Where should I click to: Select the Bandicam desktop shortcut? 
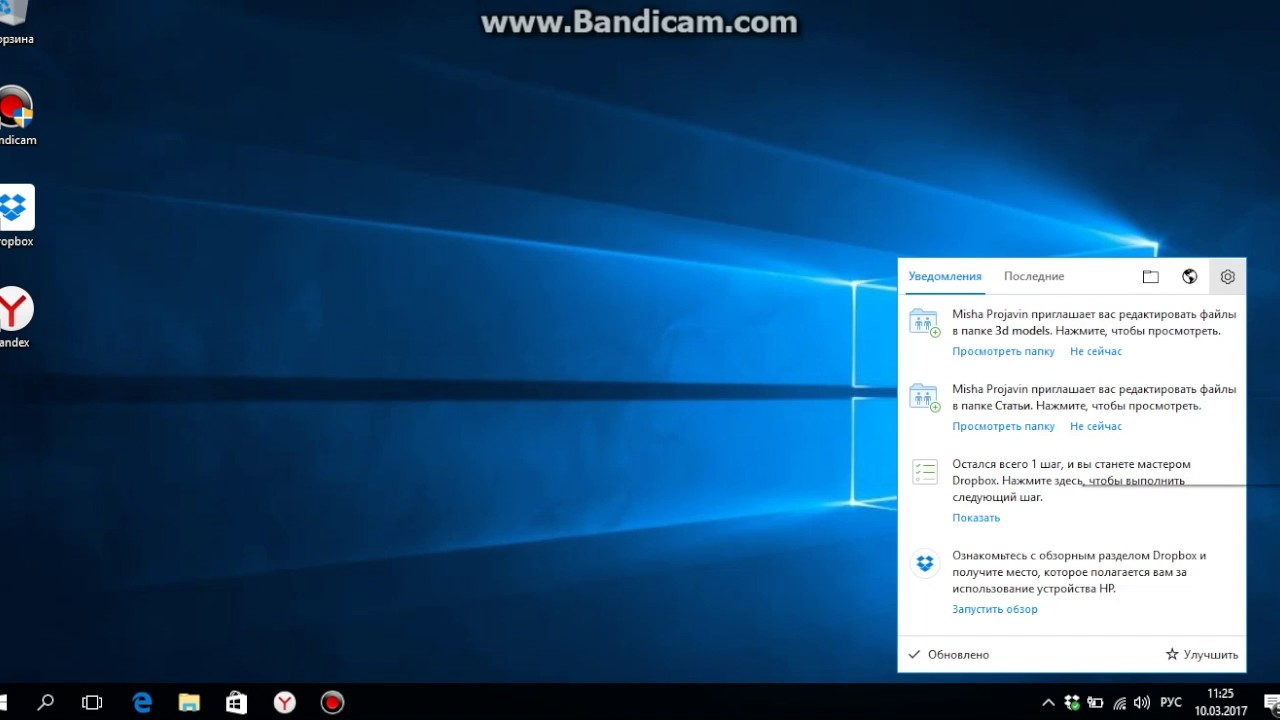(16, 115)
